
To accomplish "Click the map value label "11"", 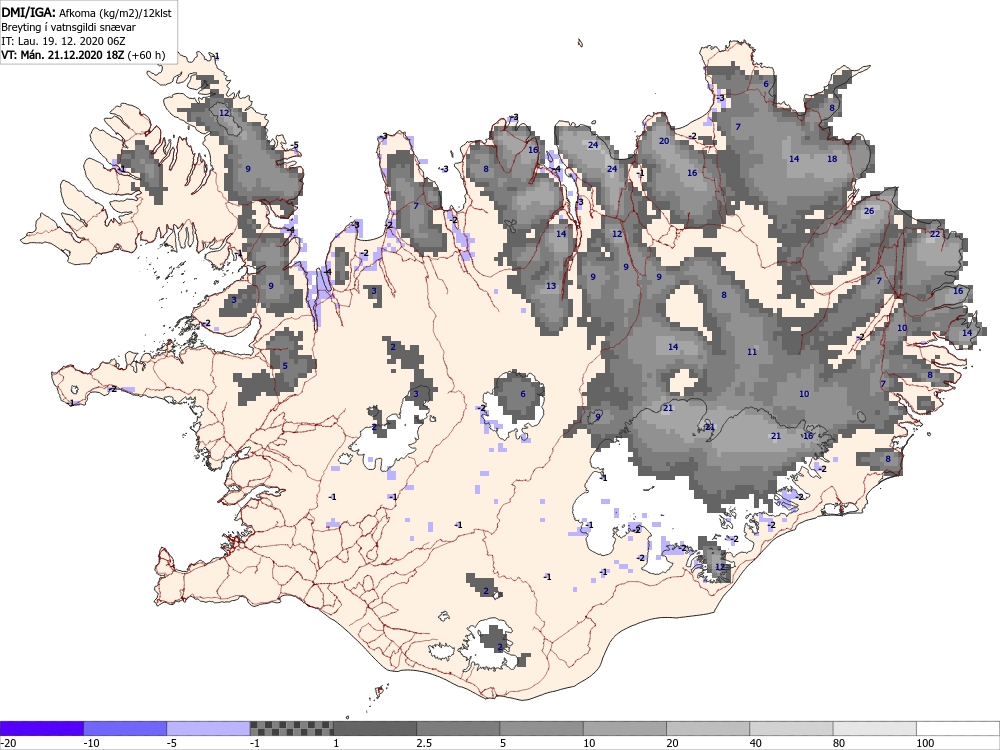I will pos(752,352).
